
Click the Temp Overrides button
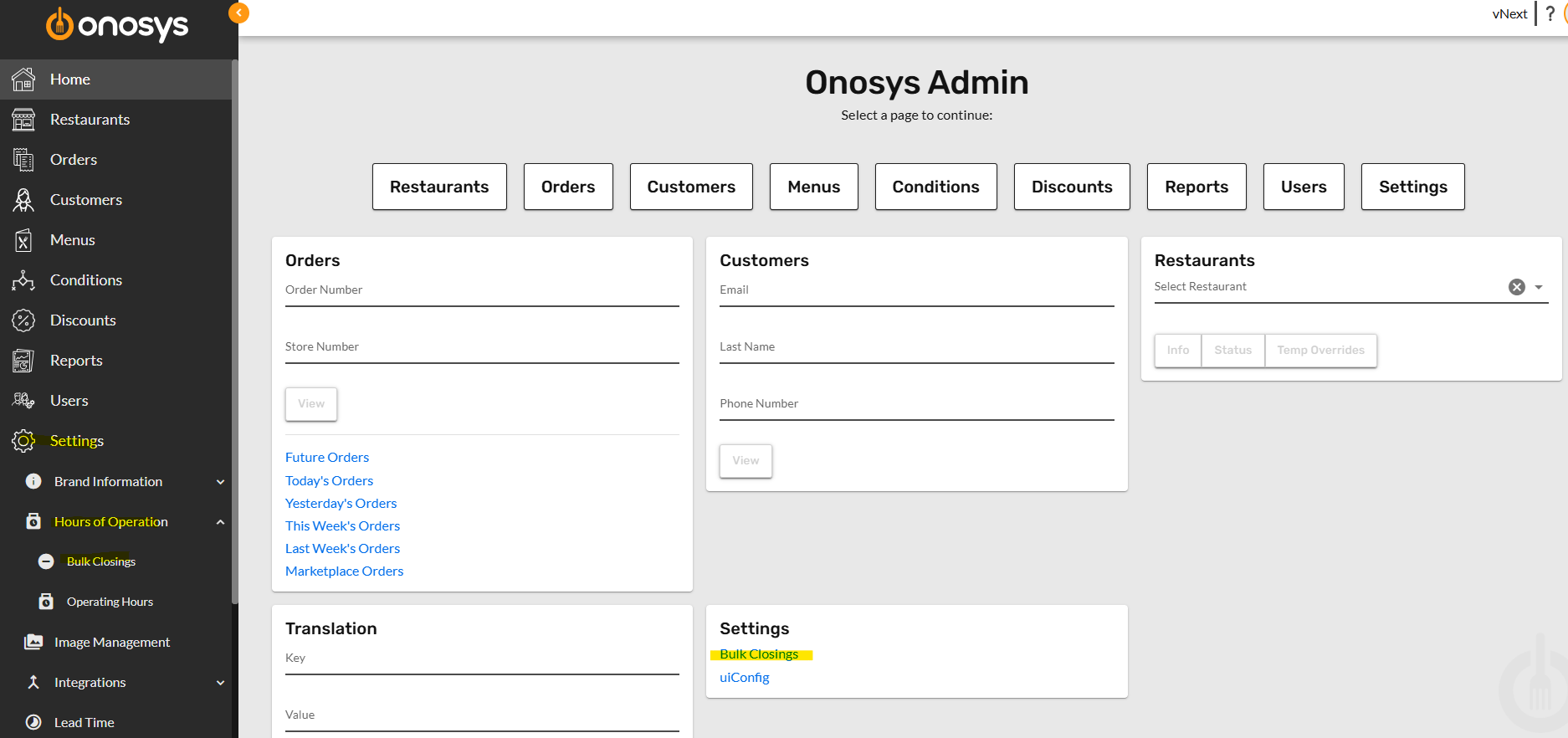(x=1320, y=351)
